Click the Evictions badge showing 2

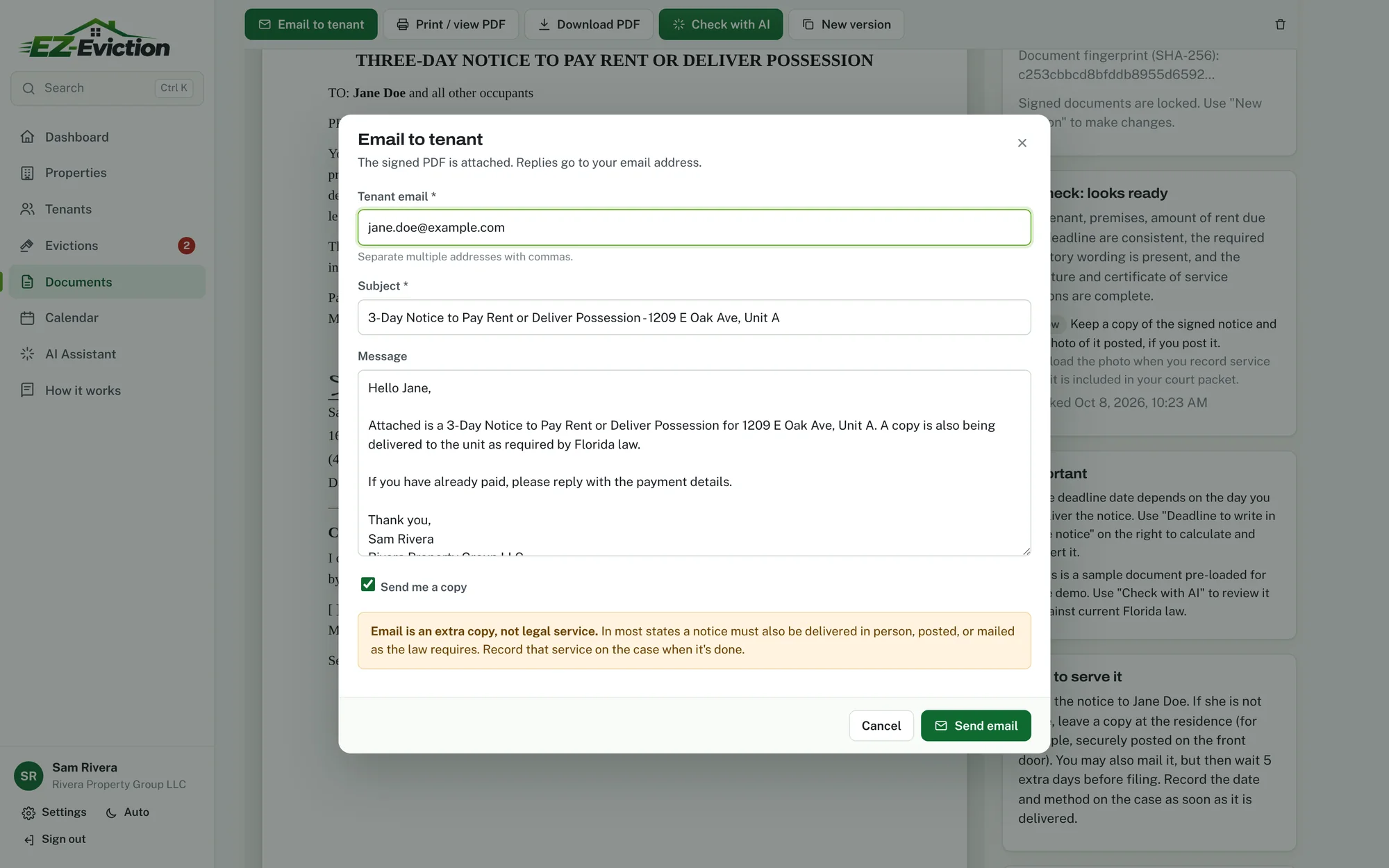coord(186,245)
